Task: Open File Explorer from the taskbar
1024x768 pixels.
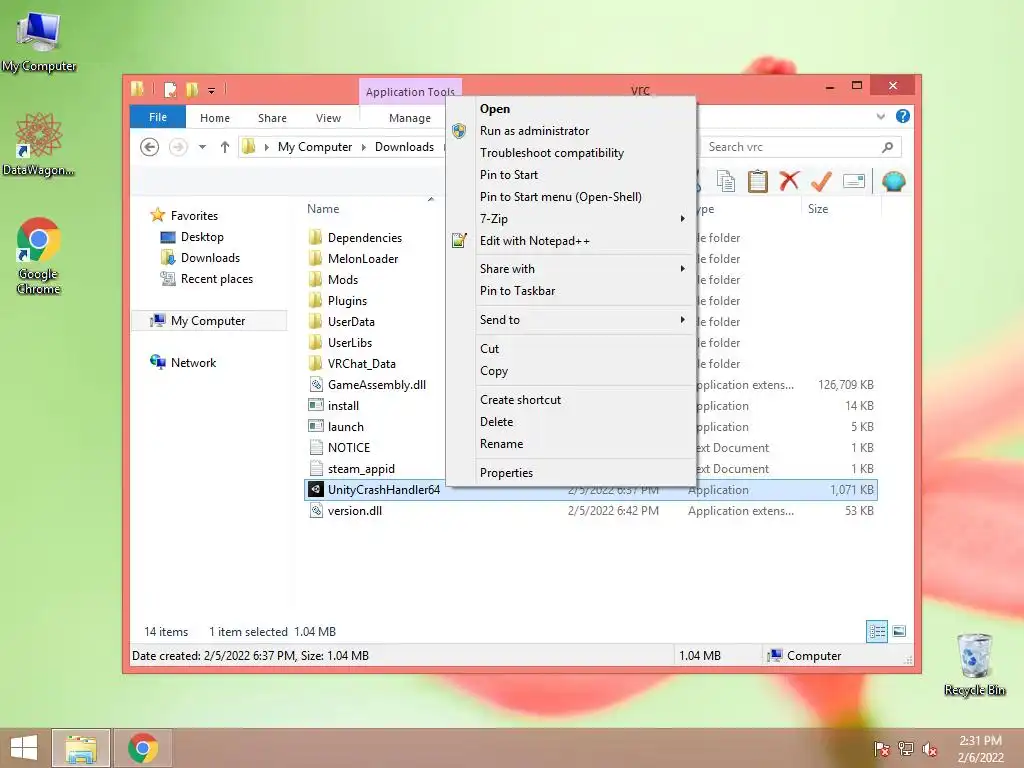Action: coord(81,748)
